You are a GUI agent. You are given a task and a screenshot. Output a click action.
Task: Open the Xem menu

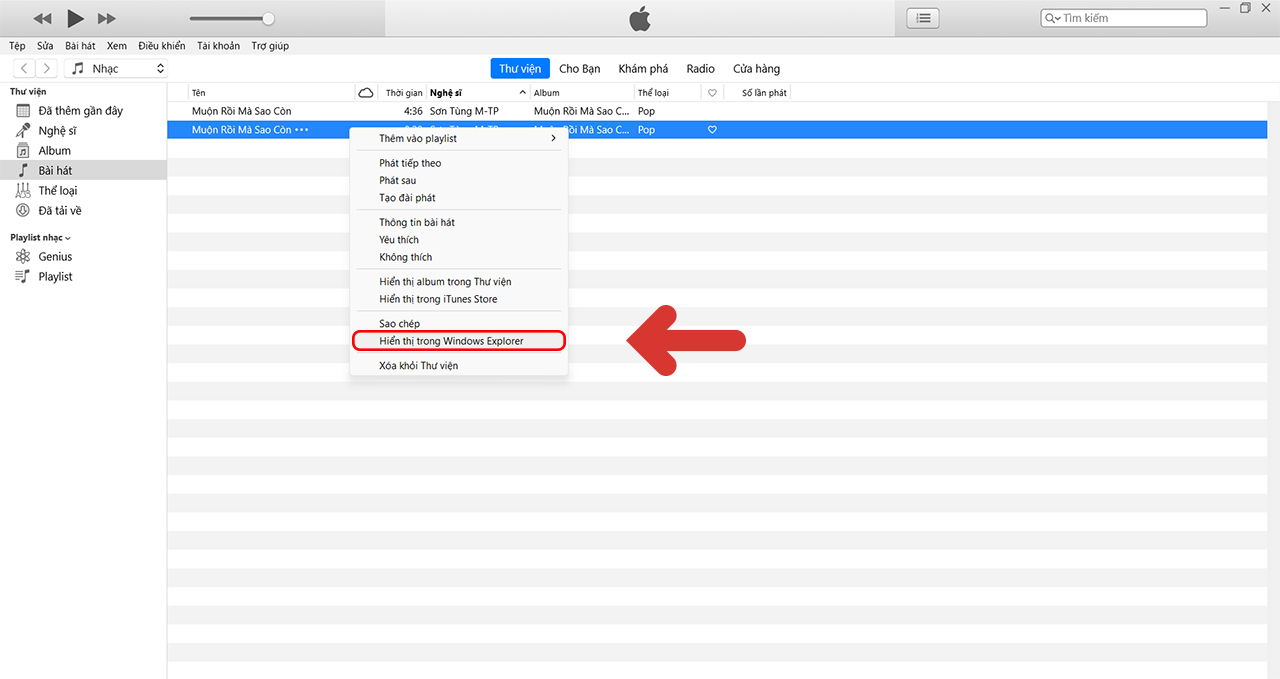117,46
